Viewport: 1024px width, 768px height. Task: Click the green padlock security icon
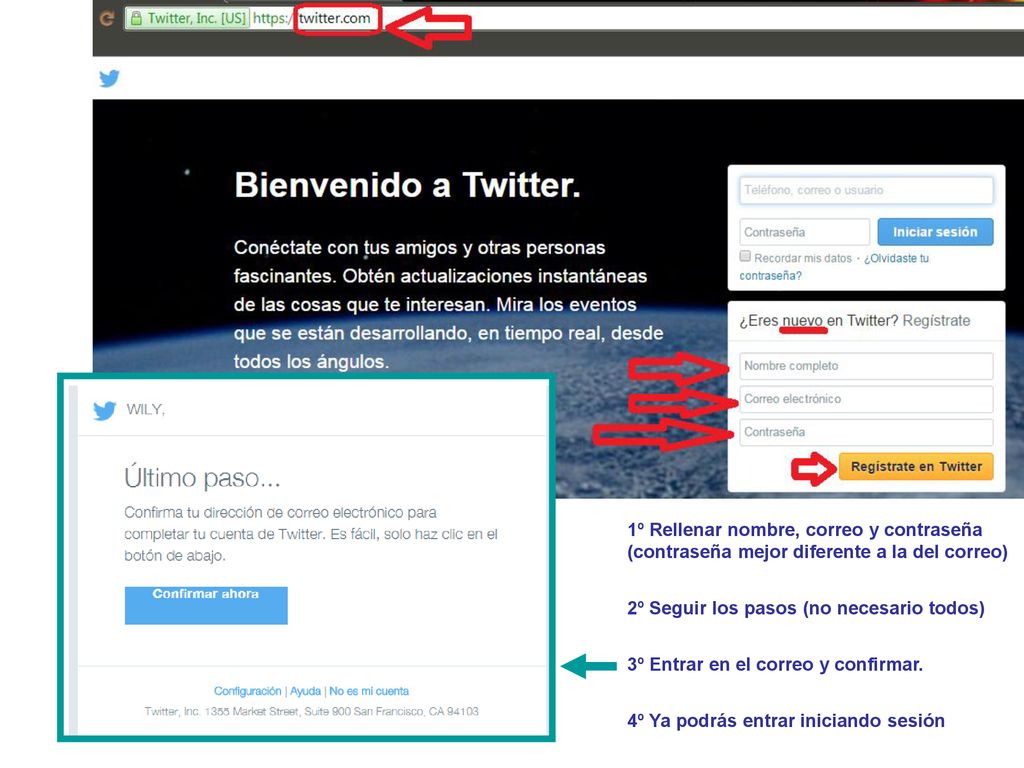coord(136,18)
